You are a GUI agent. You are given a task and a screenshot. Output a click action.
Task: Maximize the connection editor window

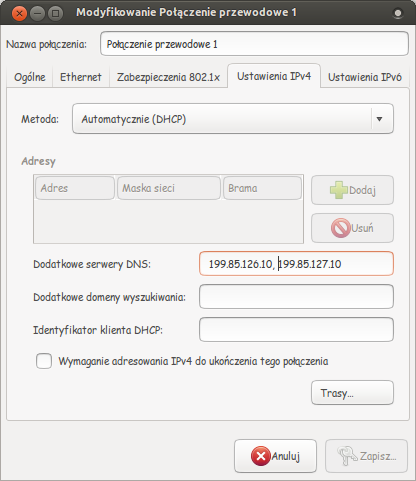tap(55, 13)
